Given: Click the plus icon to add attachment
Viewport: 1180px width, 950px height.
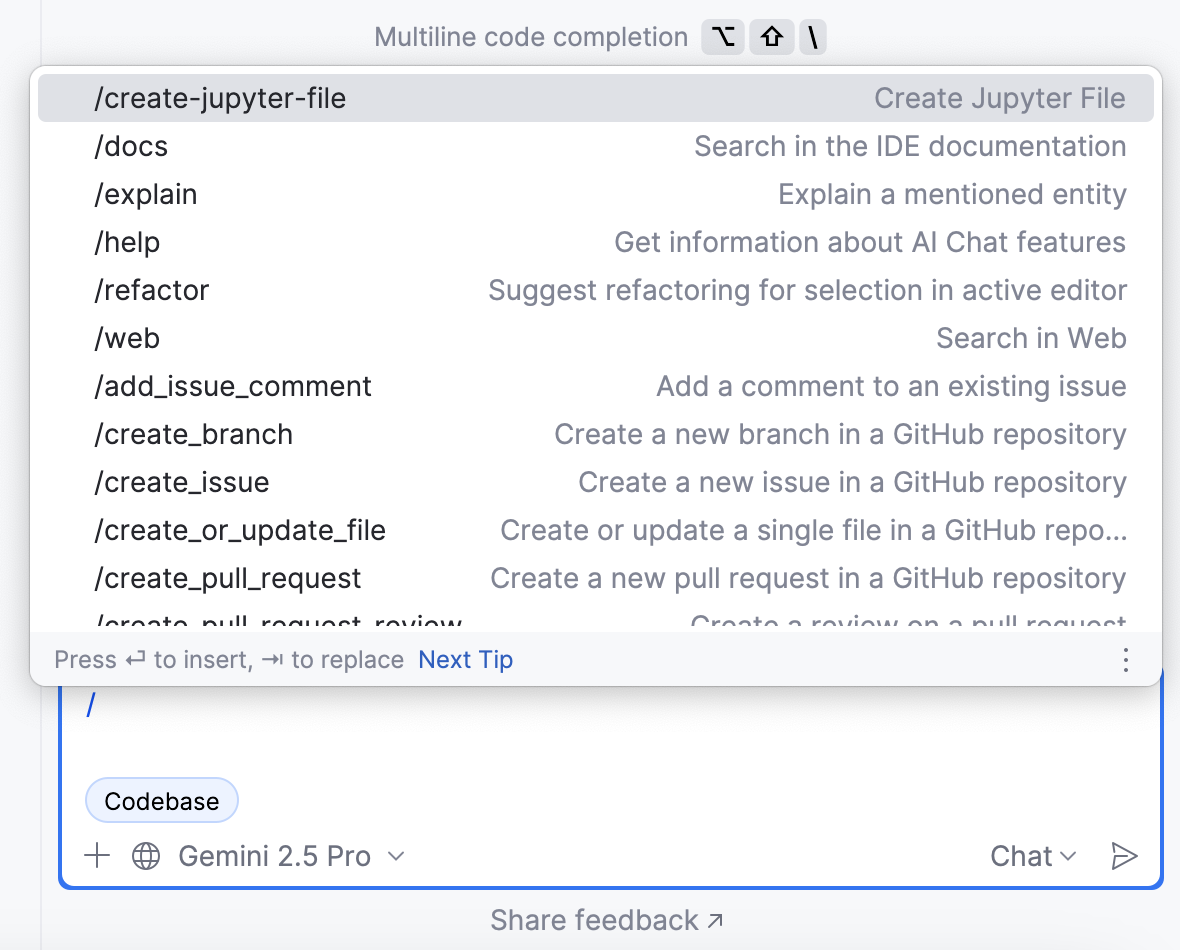Looking at the screenshot, I should tap(97, 856).
